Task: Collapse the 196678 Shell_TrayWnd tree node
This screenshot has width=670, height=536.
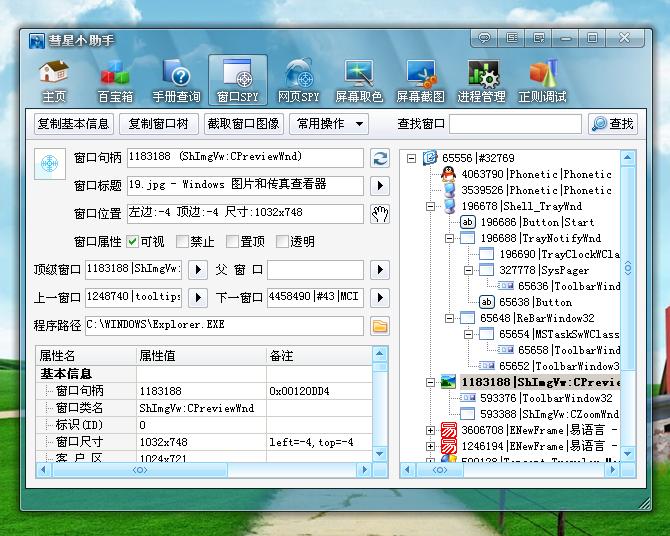Action: [x=430, y=206]
